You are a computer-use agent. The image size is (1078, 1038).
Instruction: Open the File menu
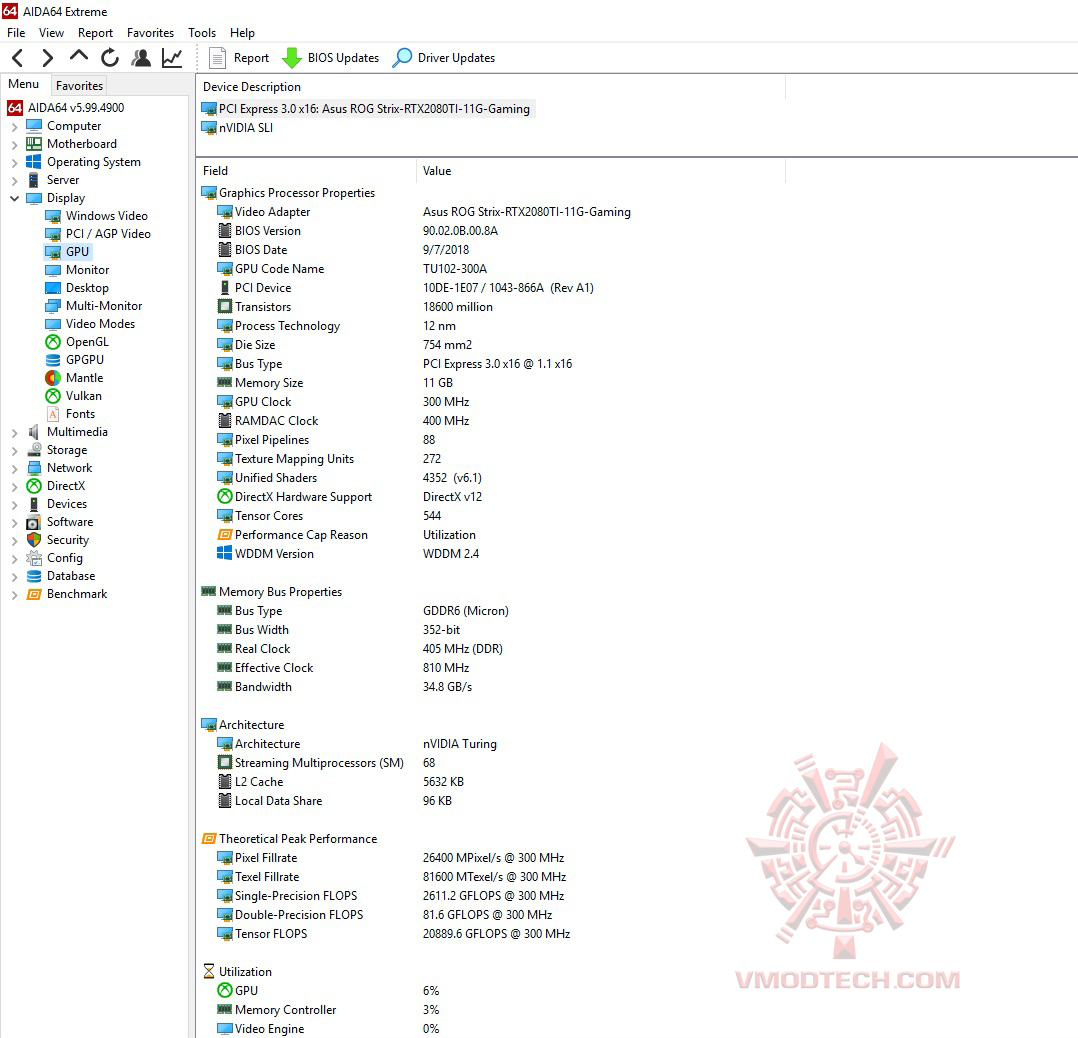point(16,32)
